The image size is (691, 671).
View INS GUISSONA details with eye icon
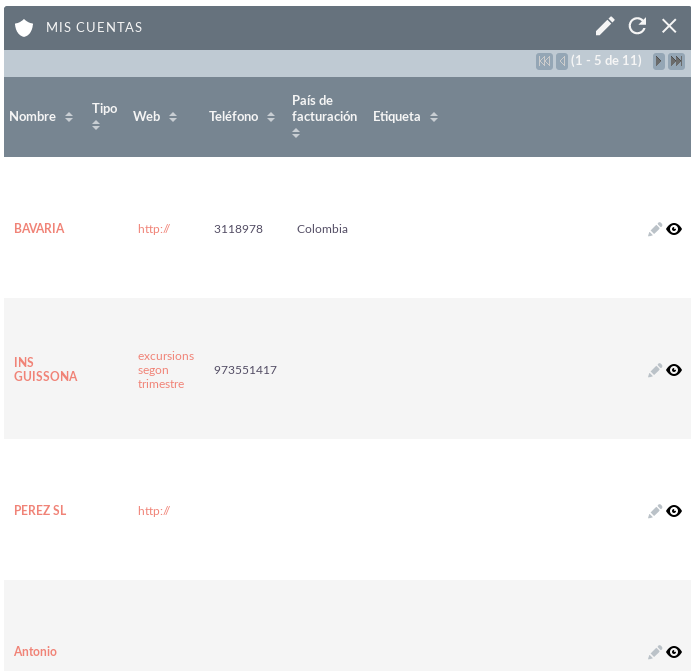coord(674,370)
